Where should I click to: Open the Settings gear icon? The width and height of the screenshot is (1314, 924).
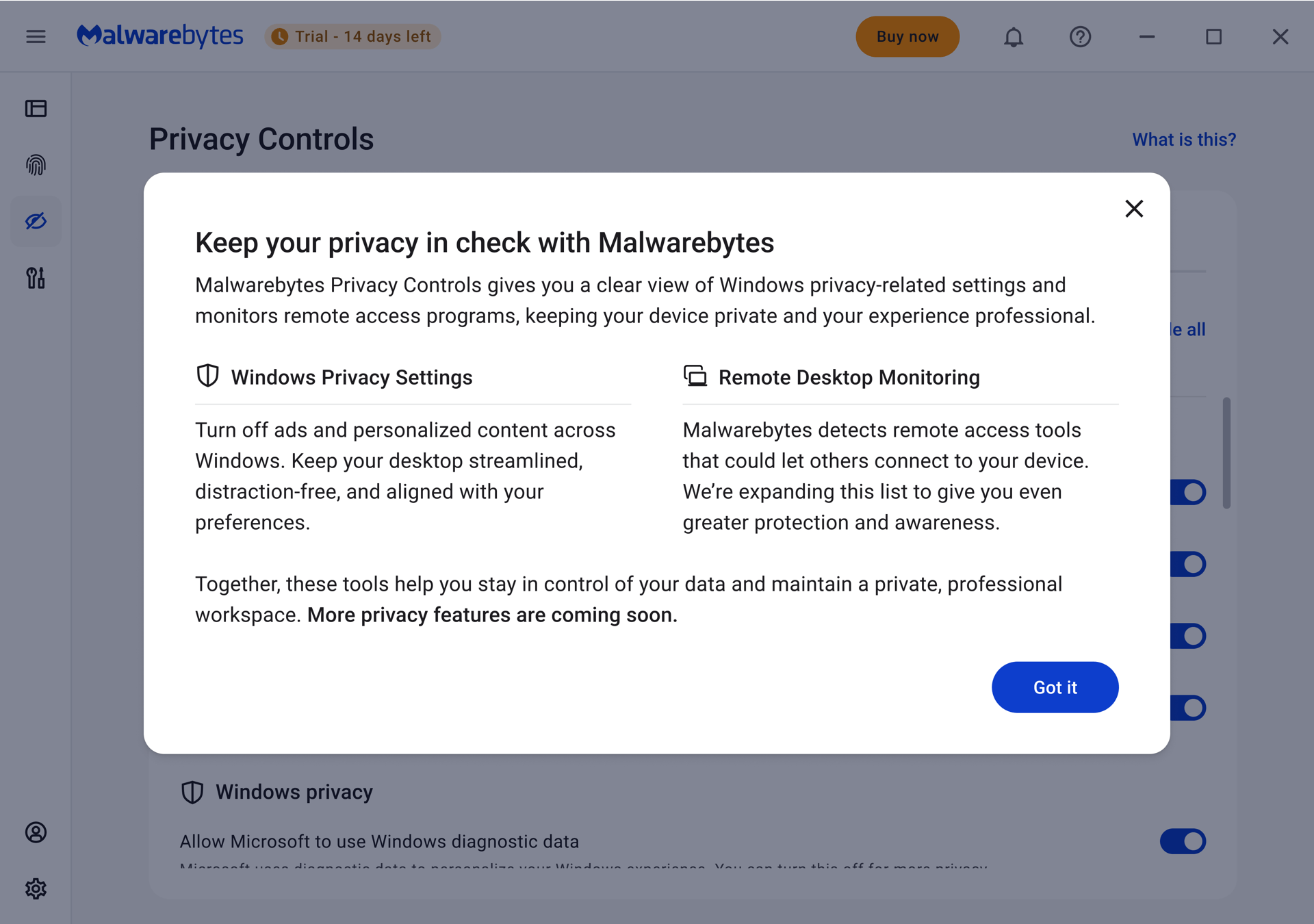pos(36,889)
